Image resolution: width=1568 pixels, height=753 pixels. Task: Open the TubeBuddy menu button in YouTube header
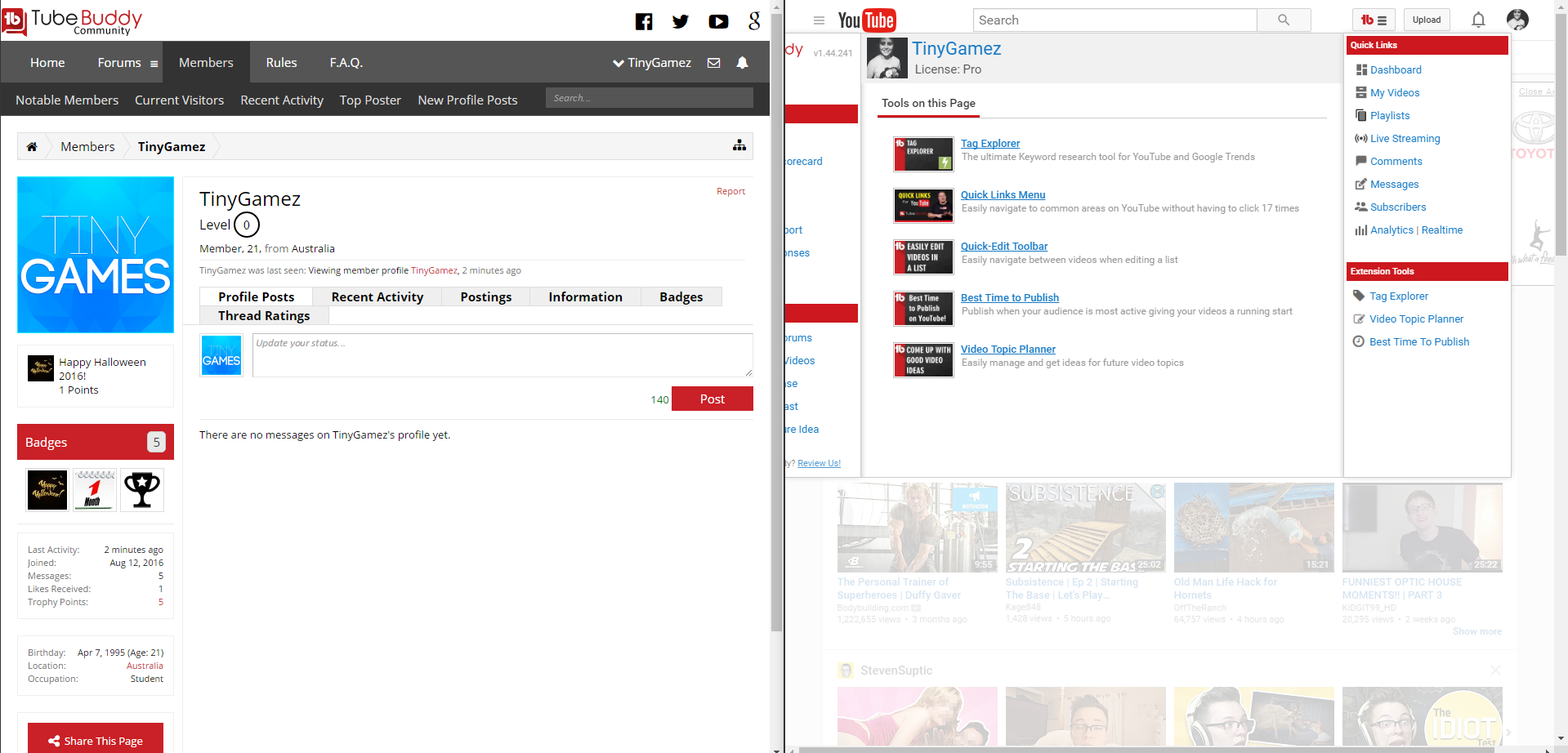[x=1374, y=20]
